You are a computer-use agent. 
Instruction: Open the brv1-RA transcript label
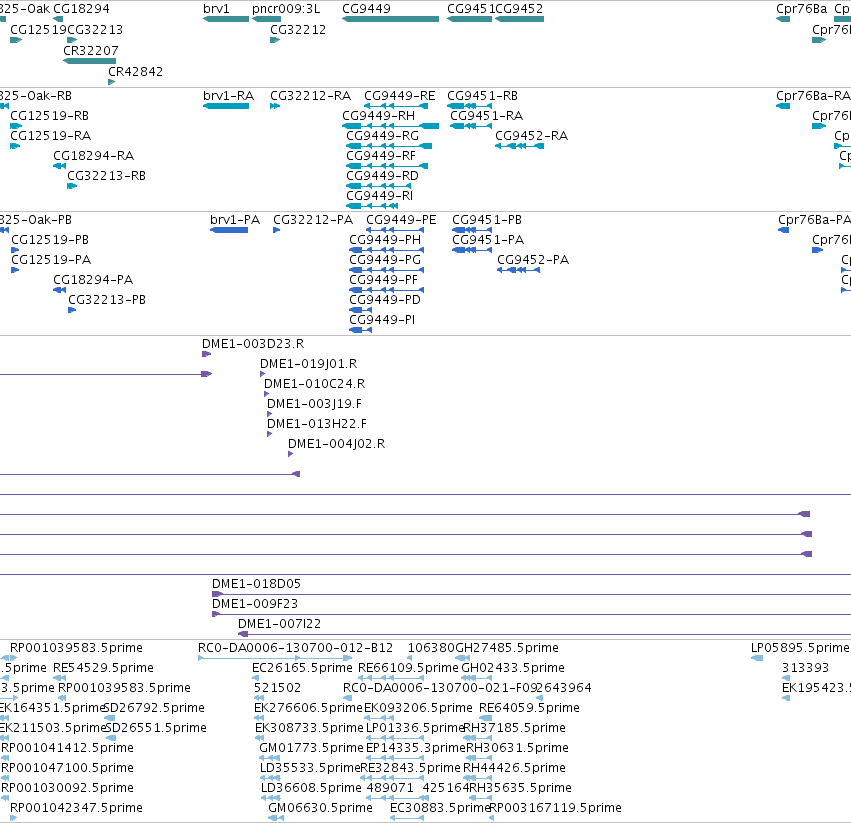[228, 96]
